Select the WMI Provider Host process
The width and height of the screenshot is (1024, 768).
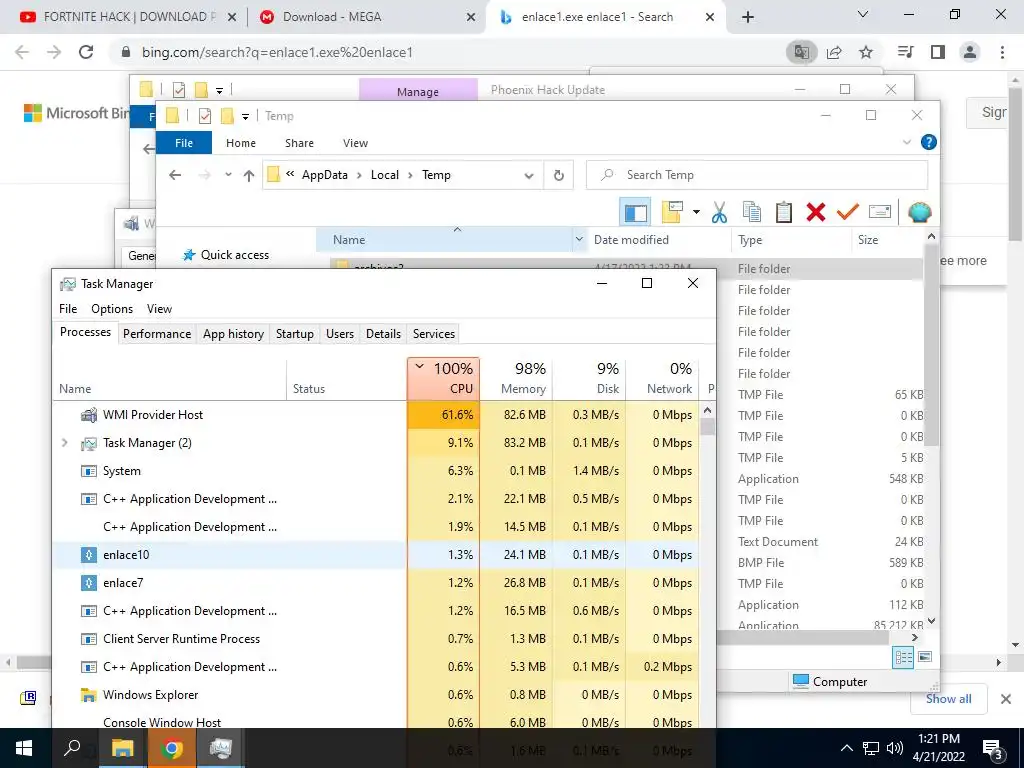[376, 415]
